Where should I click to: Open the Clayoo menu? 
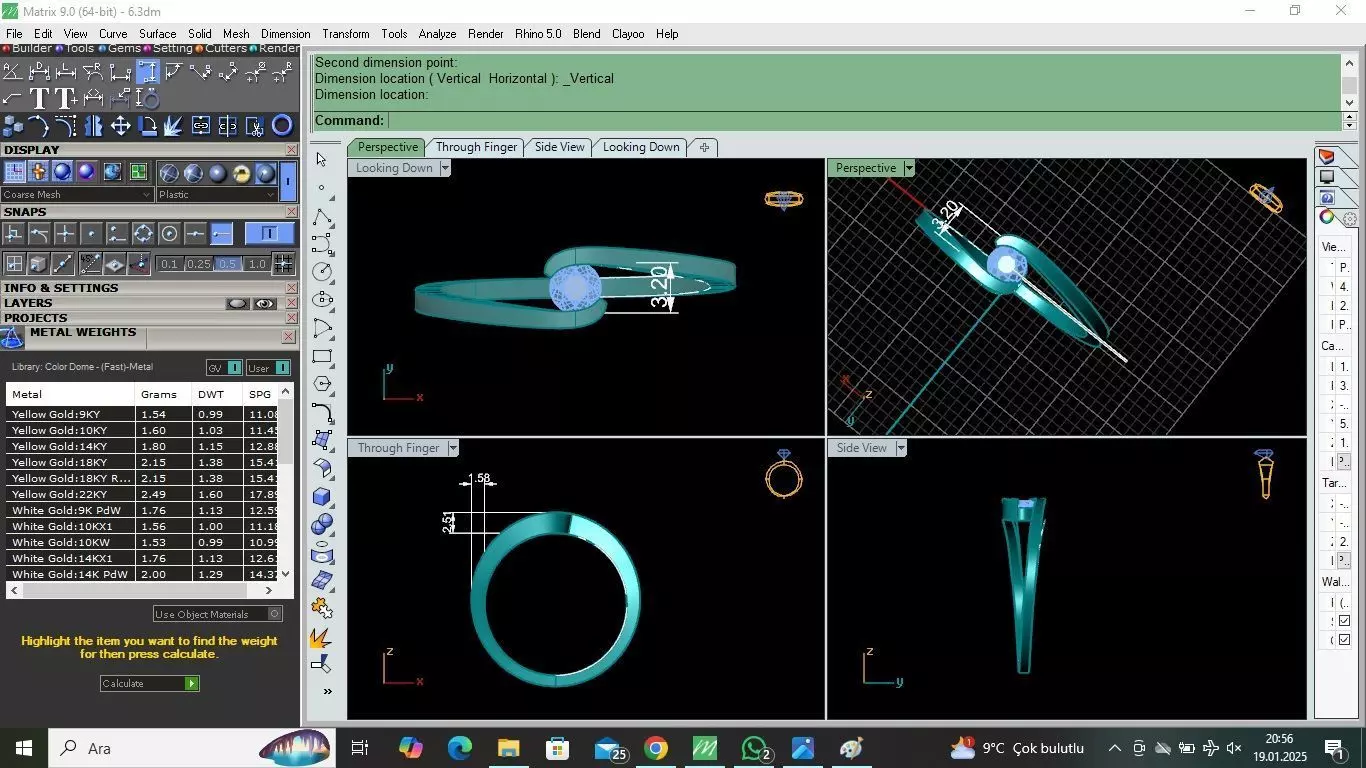(x=628, y=34)
